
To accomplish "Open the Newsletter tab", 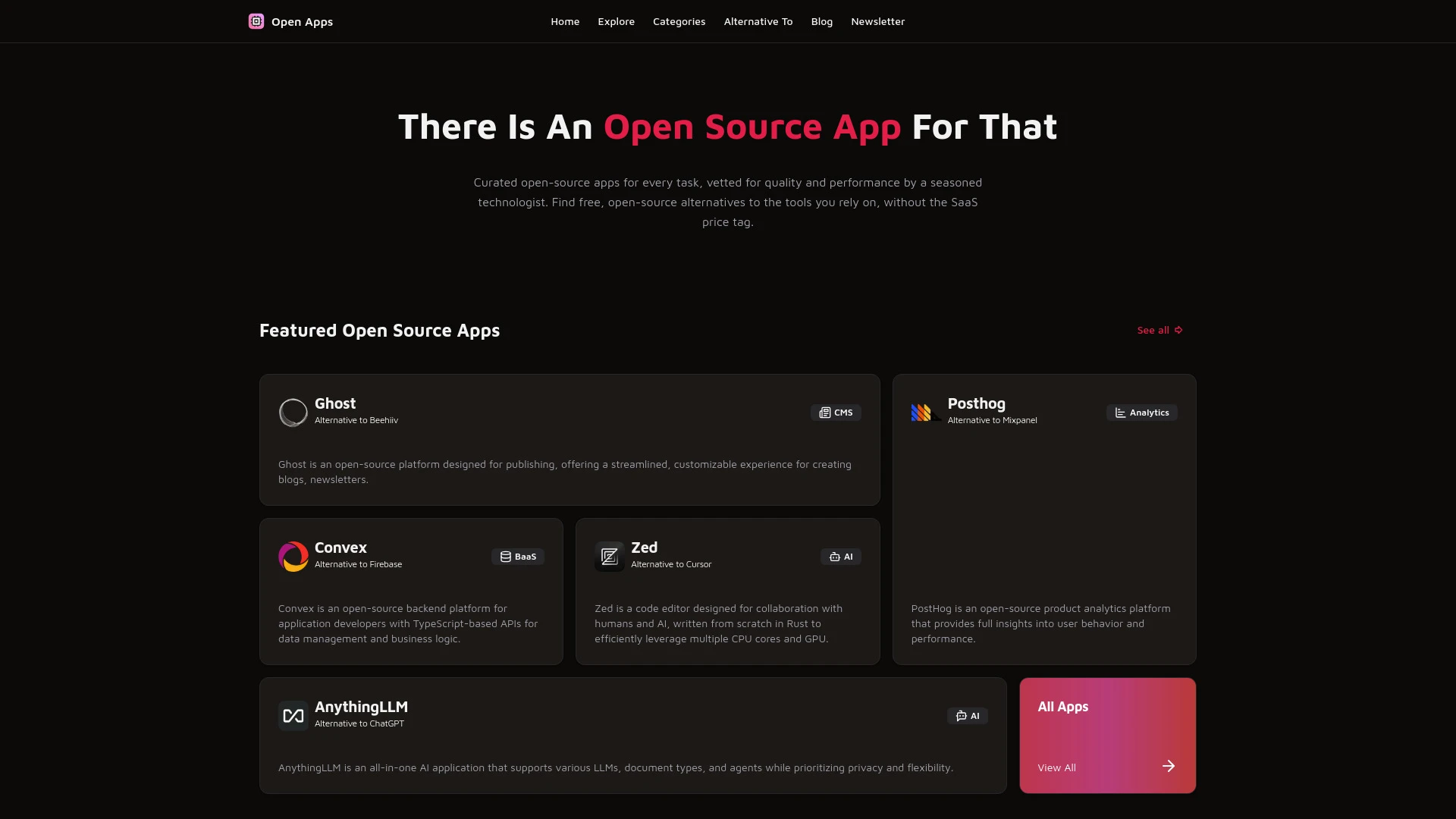I will click(x=877, y=21).
